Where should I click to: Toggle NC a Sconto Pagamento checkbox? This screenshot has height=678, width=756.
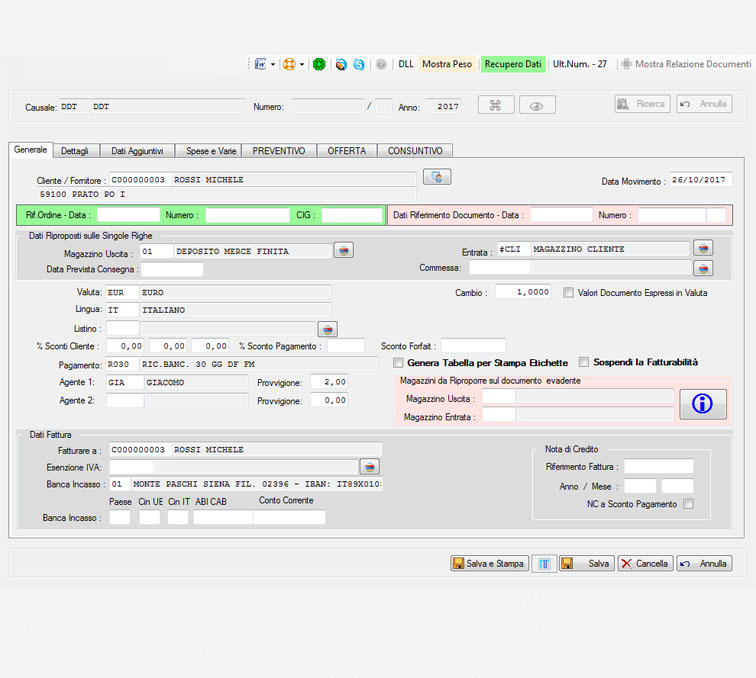tap(688, 504)
